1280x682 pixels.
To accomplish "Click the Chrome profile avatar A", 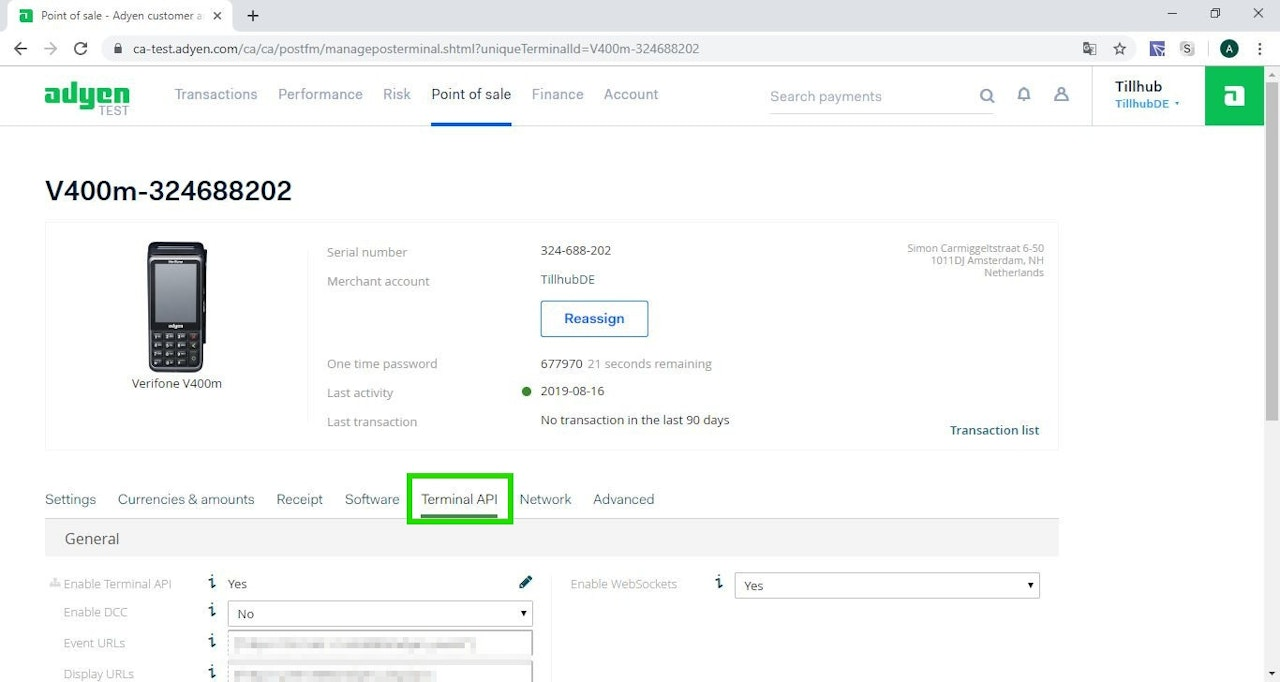I will (1229, 48).
